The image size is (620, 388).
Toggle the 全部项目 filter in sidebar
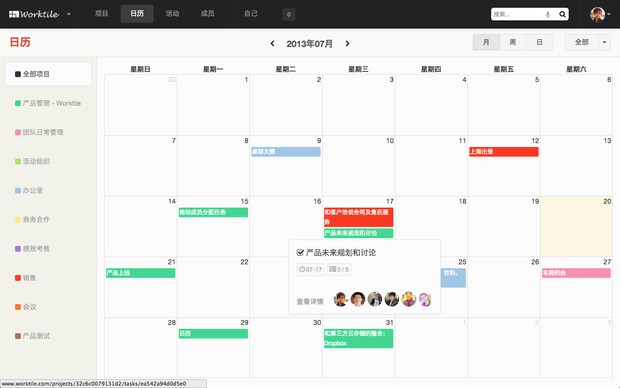pyautogui.click(x=48, y=74)
